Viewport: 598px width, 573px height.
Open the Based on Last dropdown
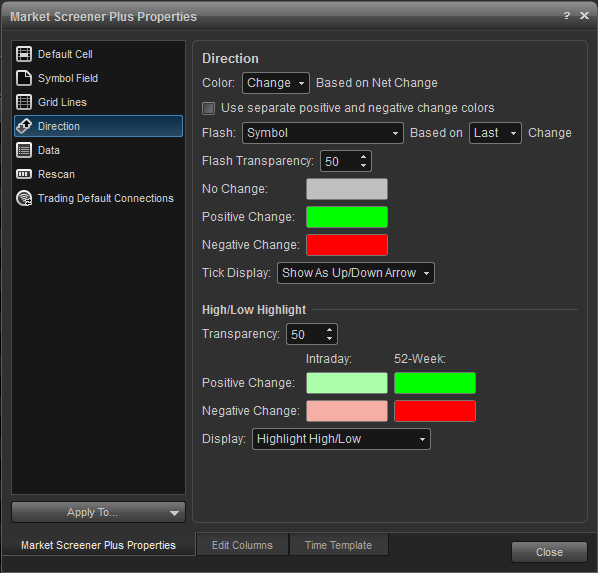[x=495, y=133]
